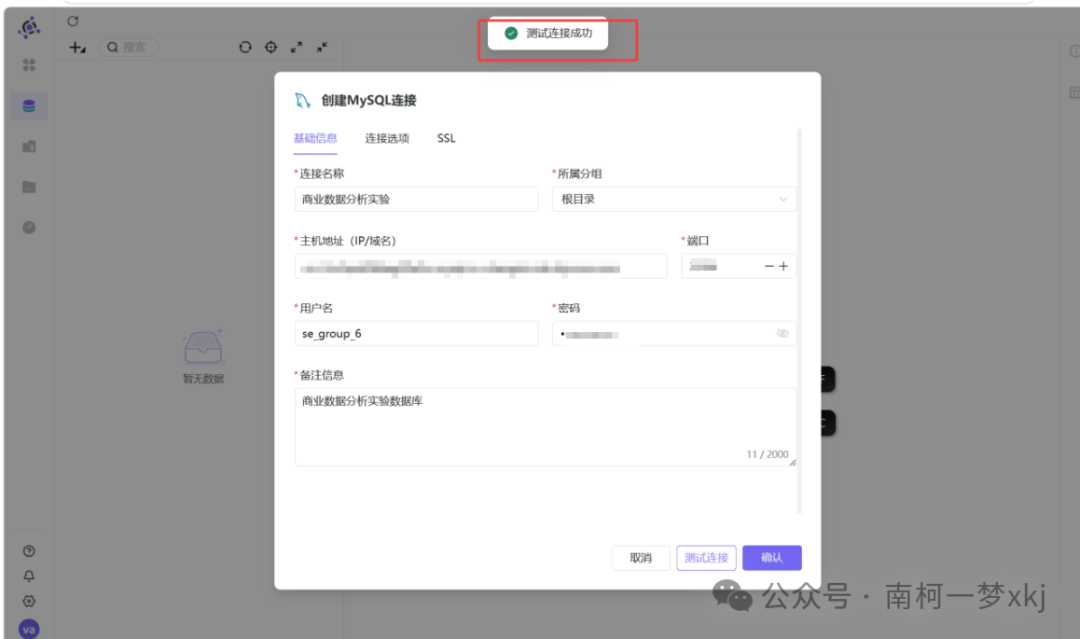Increase port with the plus button
The image size is (1080, 639).
tap(783, 266)
